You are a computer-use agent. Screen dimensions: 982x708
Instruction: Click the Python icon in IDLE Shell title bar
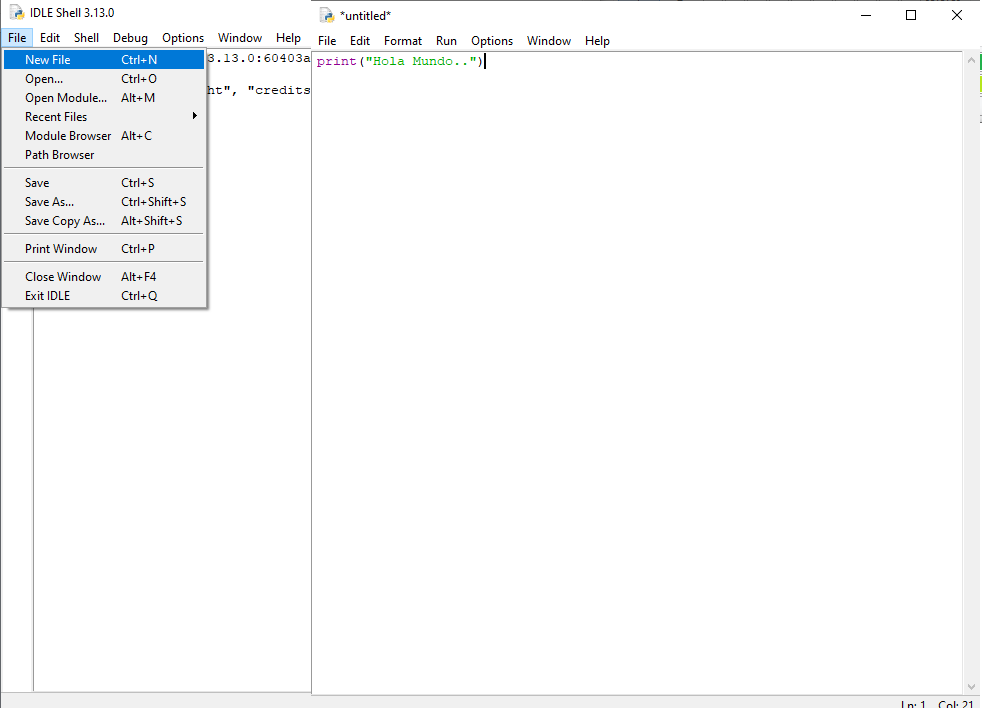16,13
